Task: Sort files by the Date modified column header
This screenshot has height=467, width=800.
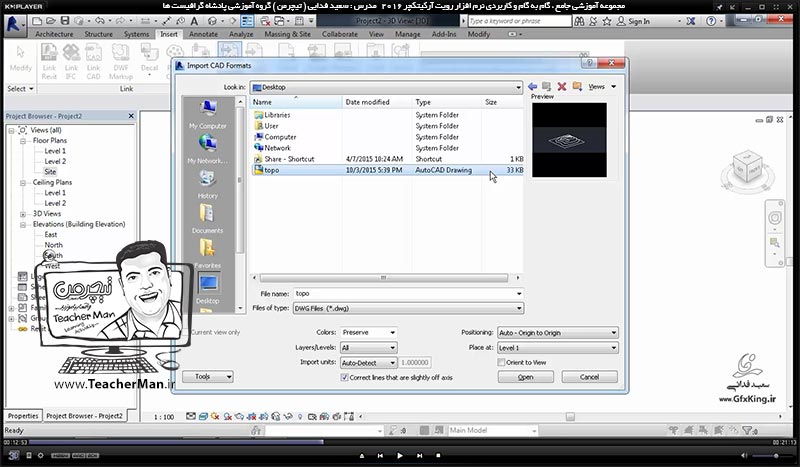Action: point(377,102)
